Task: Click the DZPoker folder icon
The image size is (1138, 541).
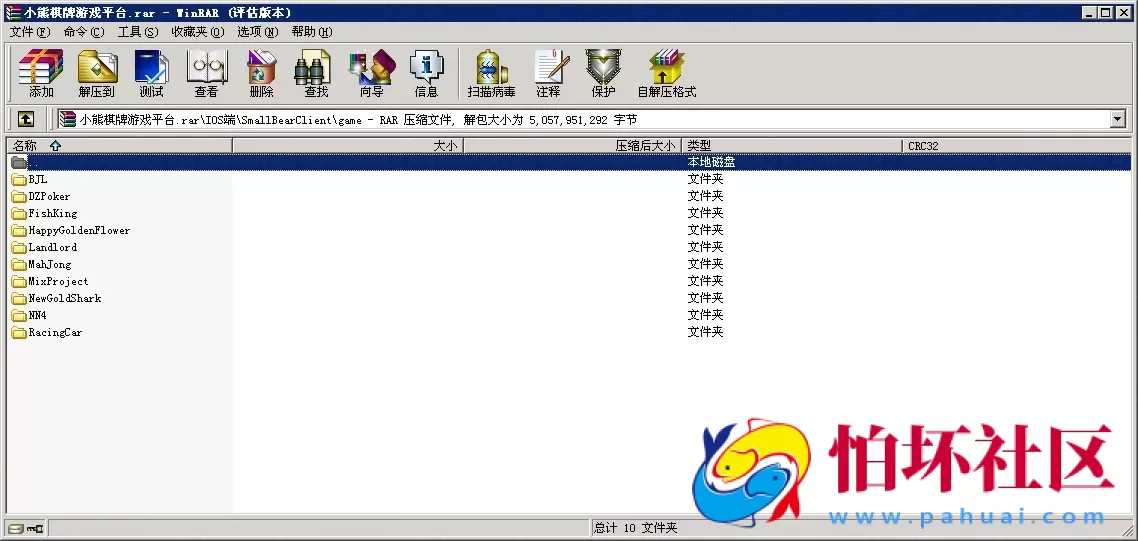Action: [19, 196]
